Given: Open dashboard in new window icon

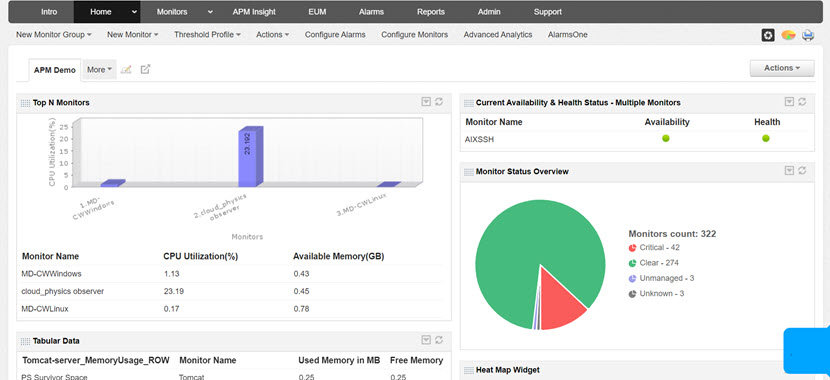Looking at the screenshot, I should point(145,69).
